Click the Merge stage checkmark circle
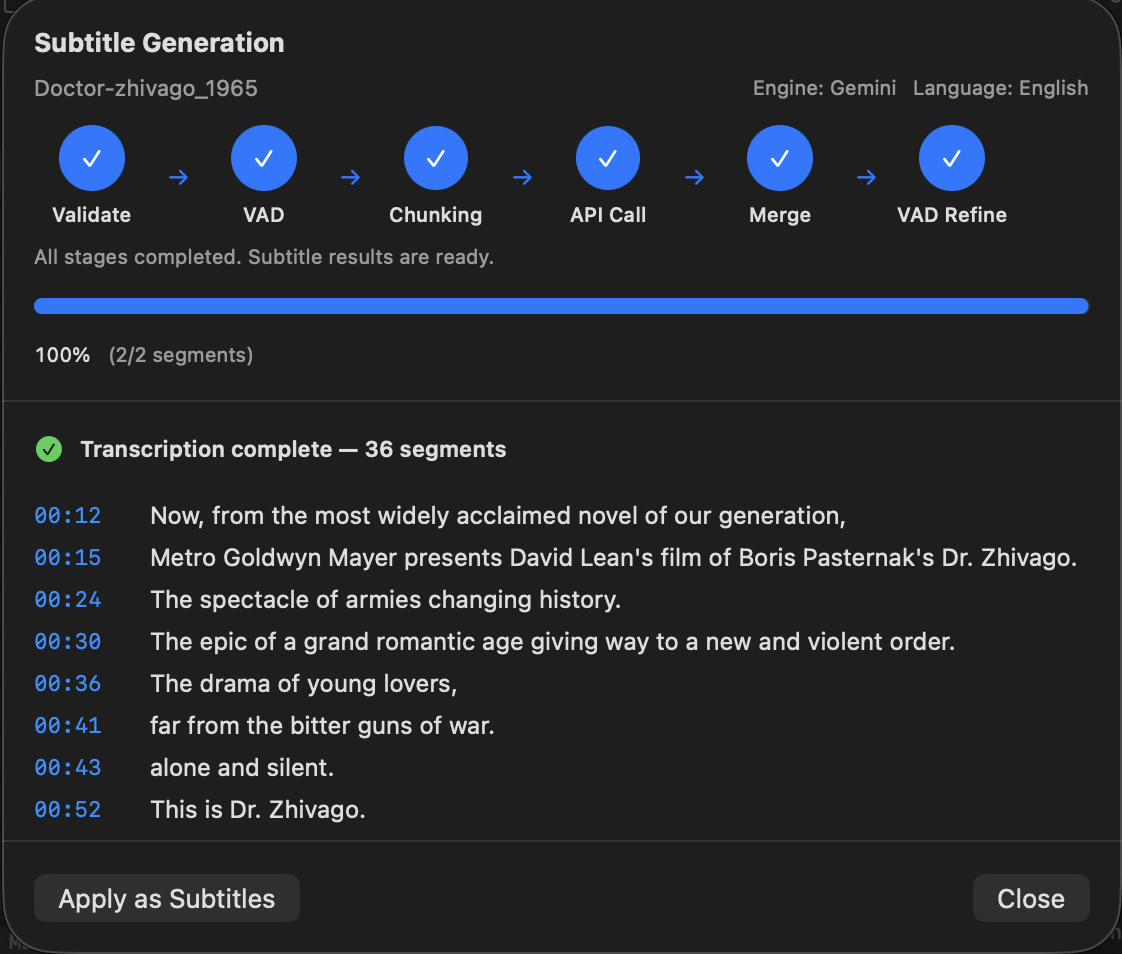 click(779, 158)
